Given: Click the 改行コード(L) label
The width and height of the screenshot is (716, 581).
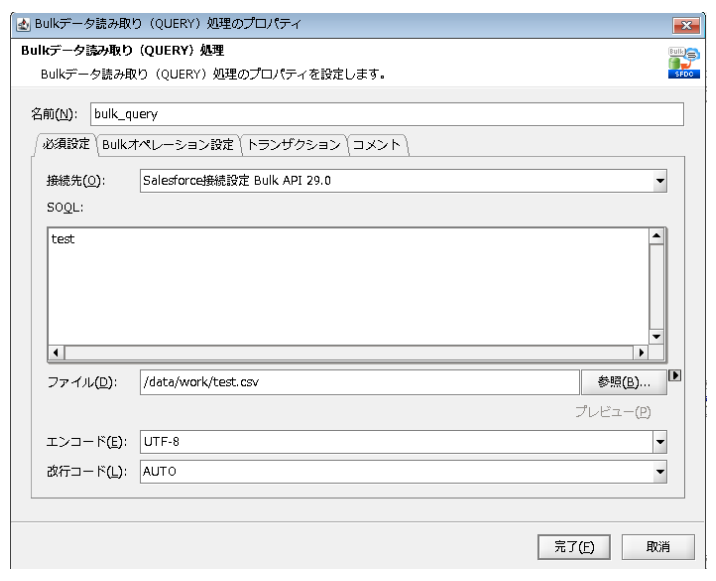Looking at the screenshot, I should click(x=87, y=471).
